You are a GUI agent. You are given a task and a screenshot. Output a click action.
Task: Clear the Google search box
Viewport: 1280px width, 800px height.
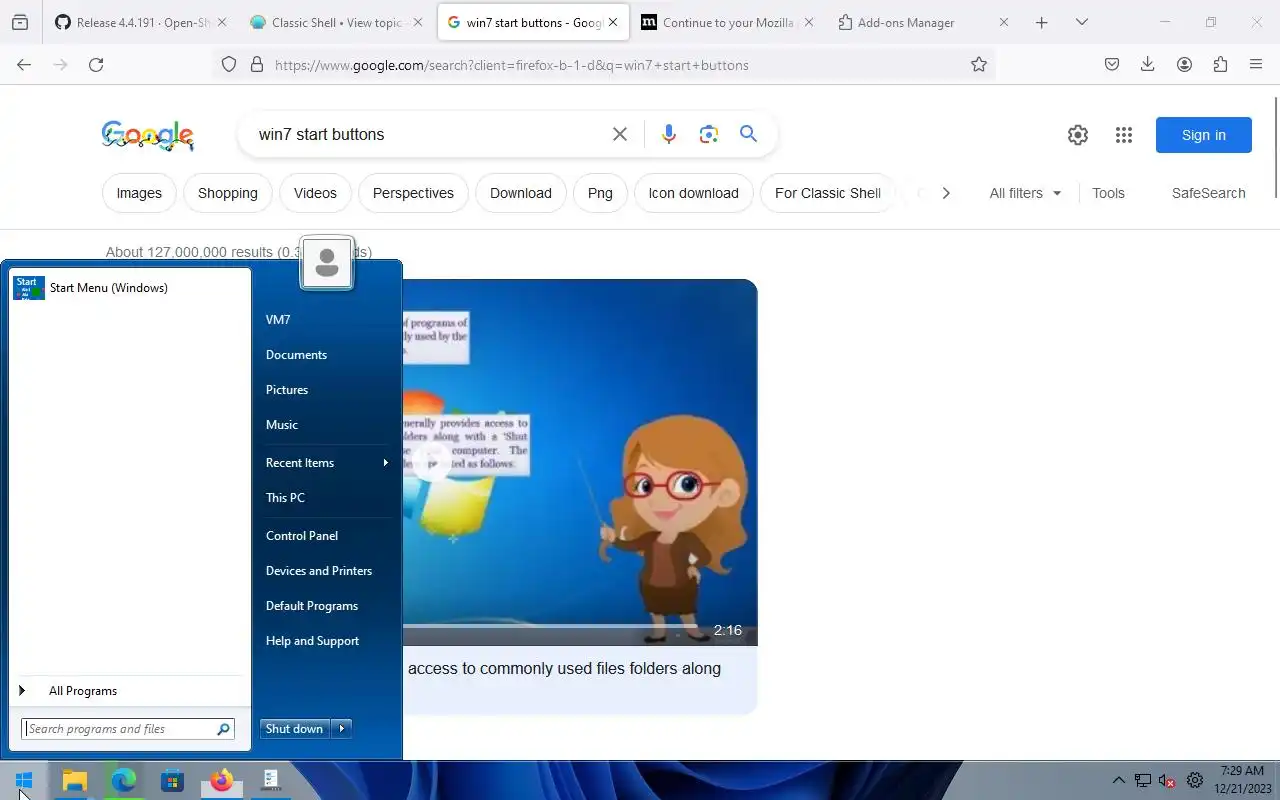[620, 134]
